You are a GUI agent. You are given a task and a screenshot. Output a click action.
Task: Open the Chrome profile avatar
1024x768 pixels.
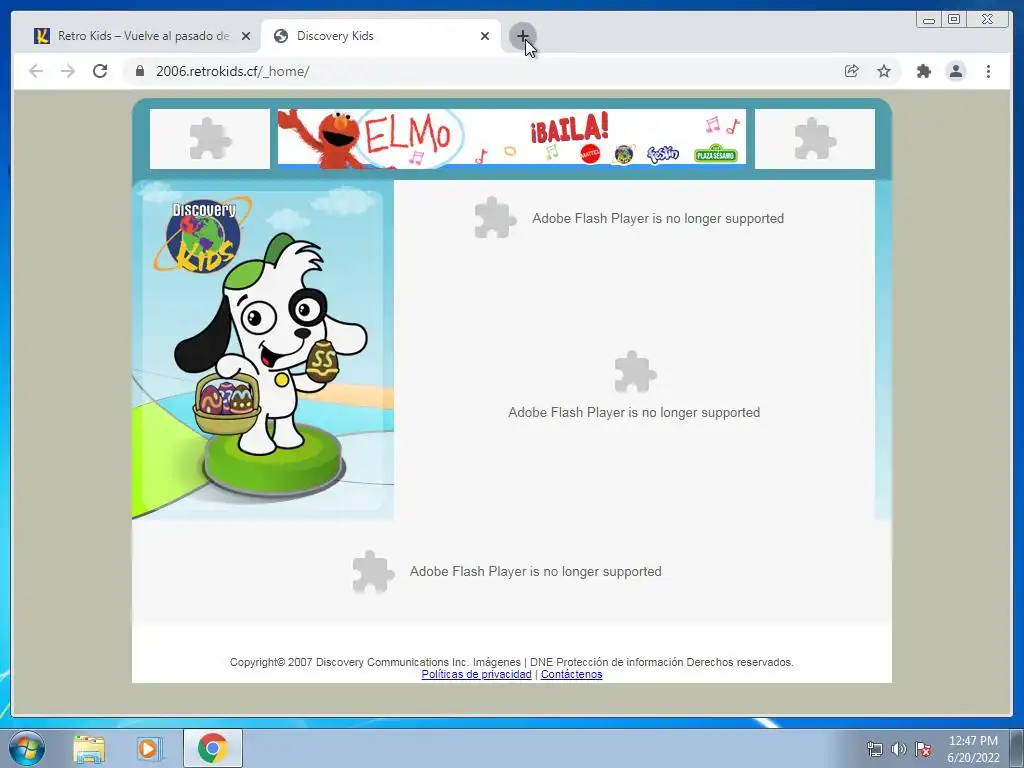coord(955,71)
